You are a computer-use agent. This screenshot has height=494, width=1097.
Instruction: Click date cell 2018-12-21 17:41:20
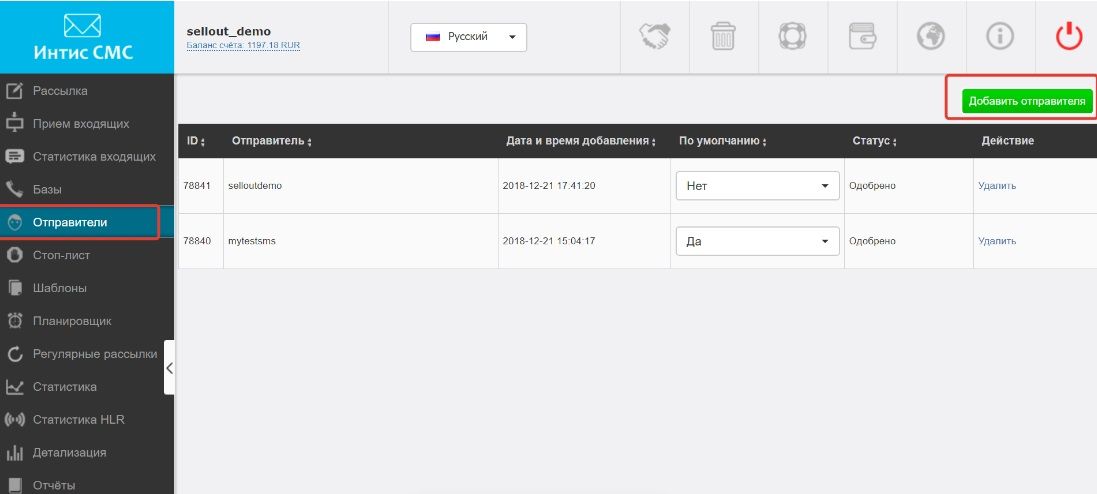tap(548, 186)
